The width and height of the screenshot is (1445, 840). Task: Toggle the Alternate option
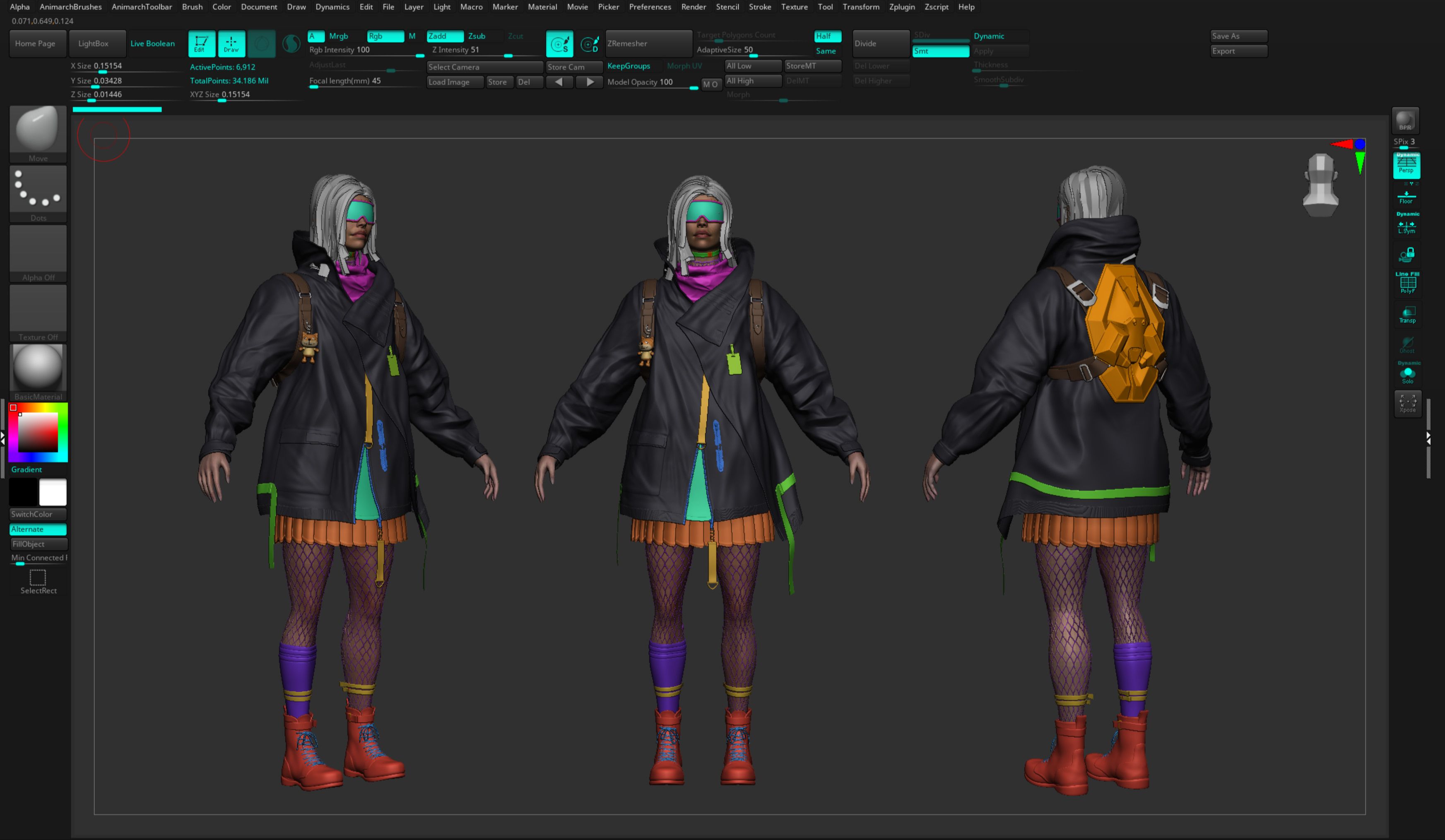[38, 529]
